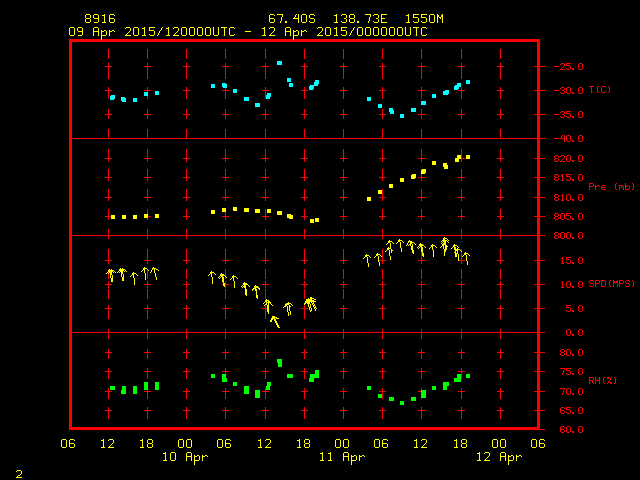Click the -40.0 temperature tick value

pyautogui.click(x=565, y=139)
